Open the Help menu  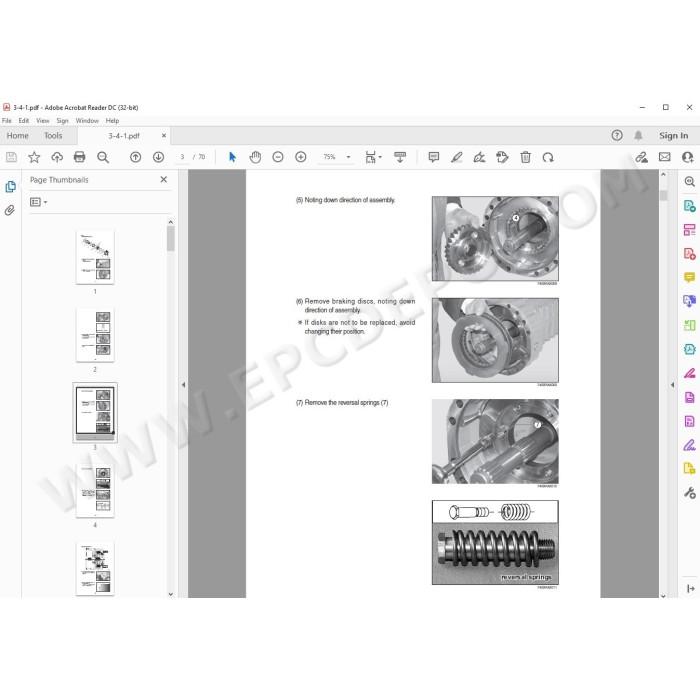[x=112, y=121]
